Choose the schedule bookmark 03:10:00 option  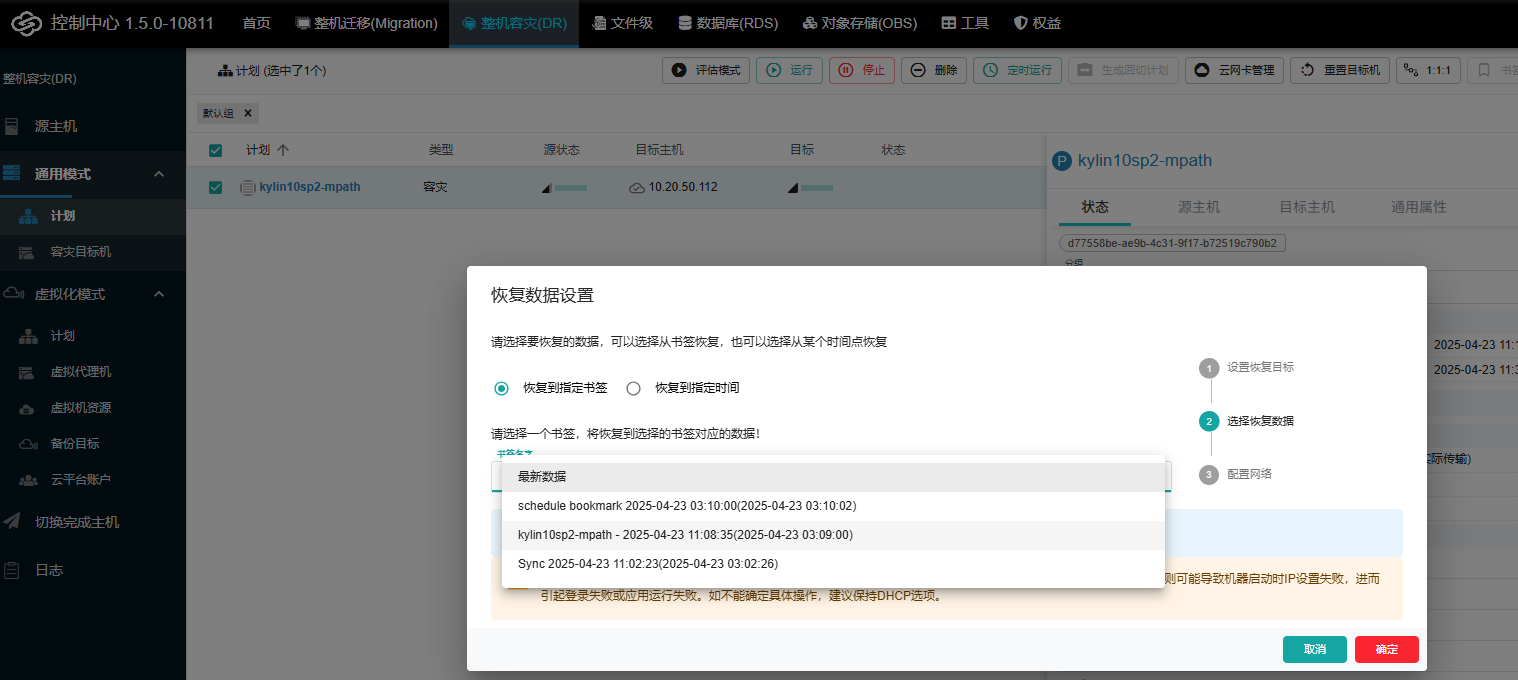[686, 506]
